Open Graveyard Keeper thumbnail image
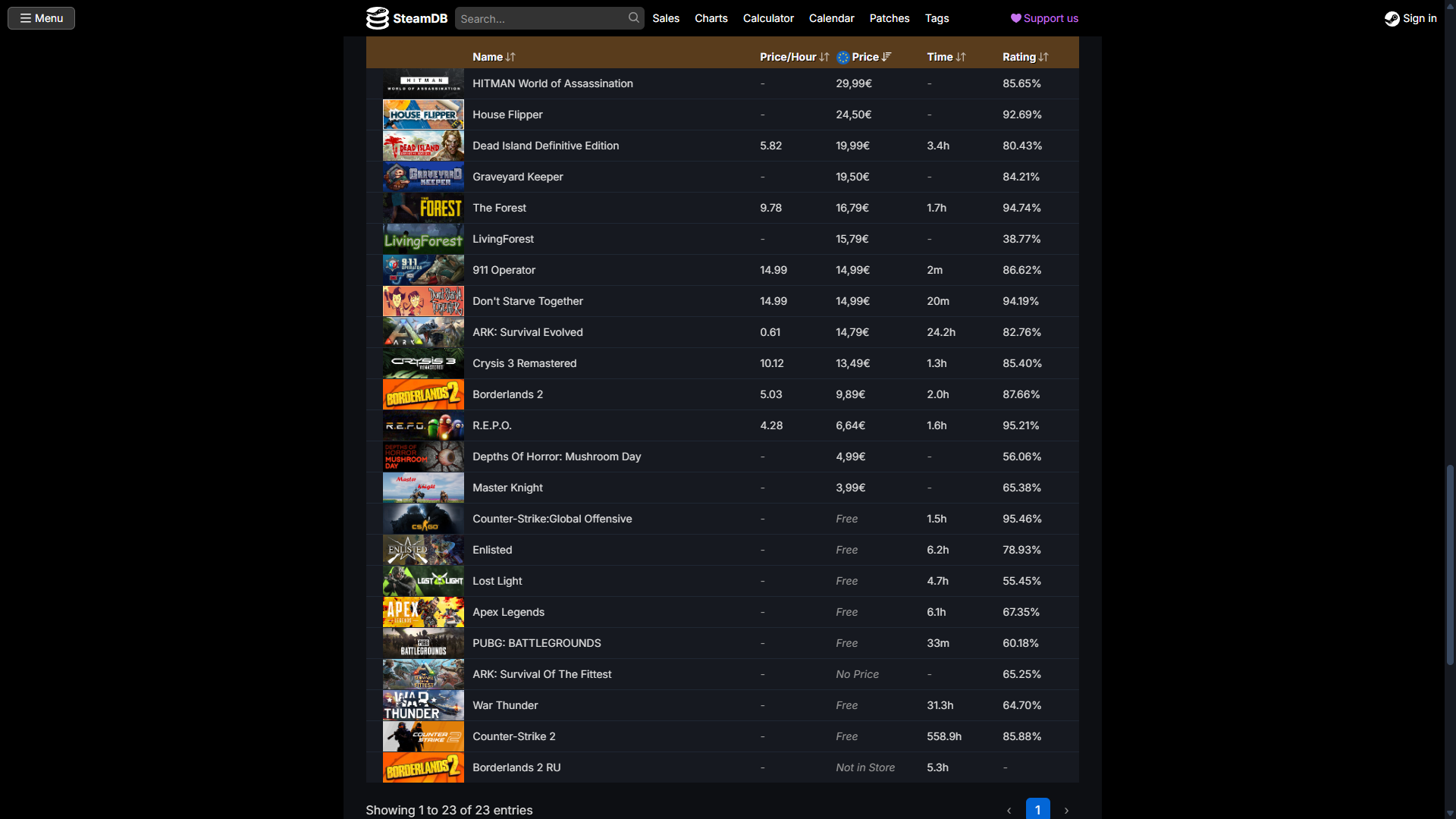Viewport: 1456px width, 819px height. [423, 177]
